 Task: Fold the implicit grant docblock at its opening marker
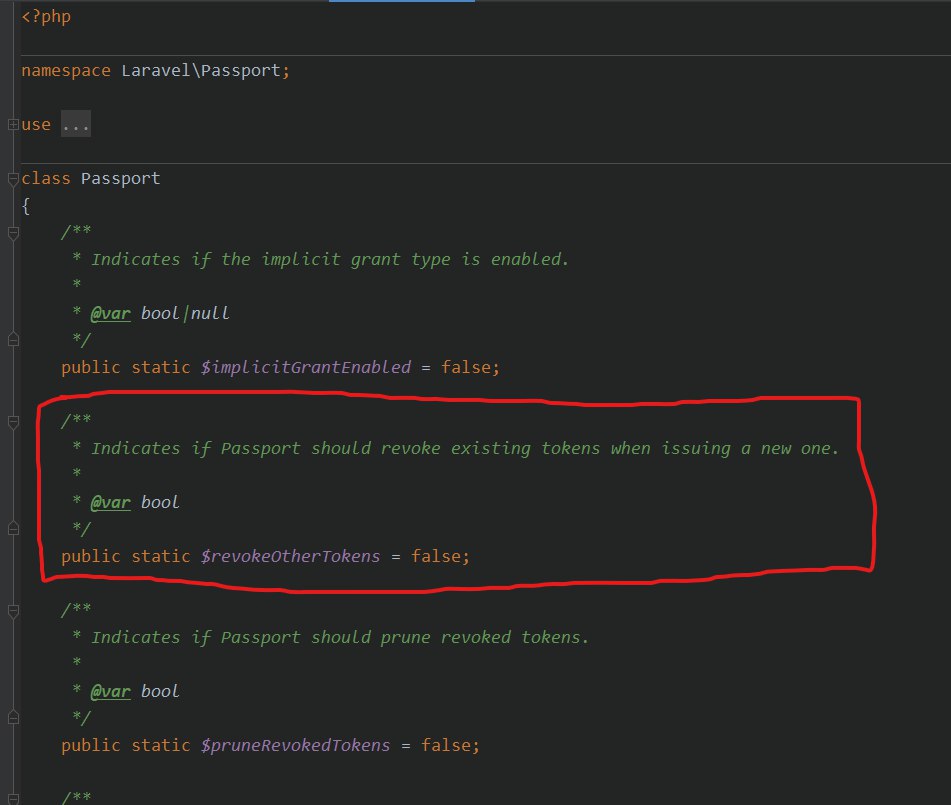coord(13,233)
